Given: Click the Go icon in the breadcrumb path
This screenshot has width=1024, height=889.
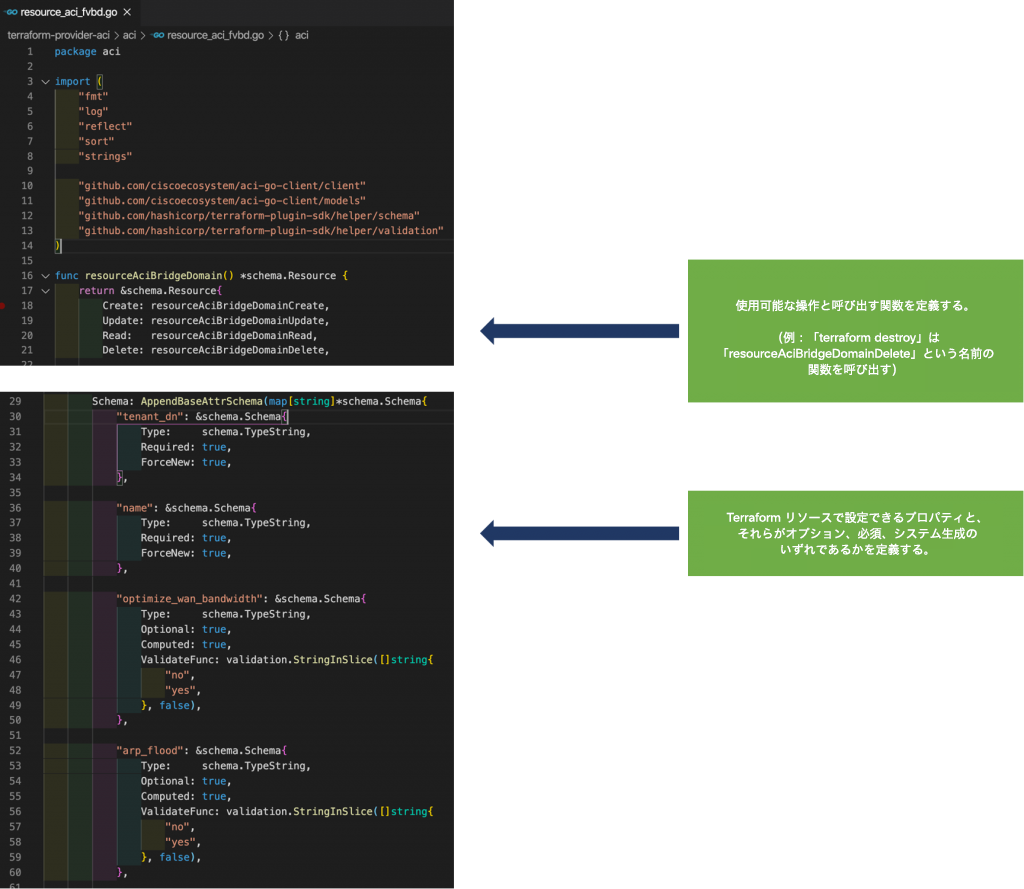Looking at the screenshot, I should 158,35.
